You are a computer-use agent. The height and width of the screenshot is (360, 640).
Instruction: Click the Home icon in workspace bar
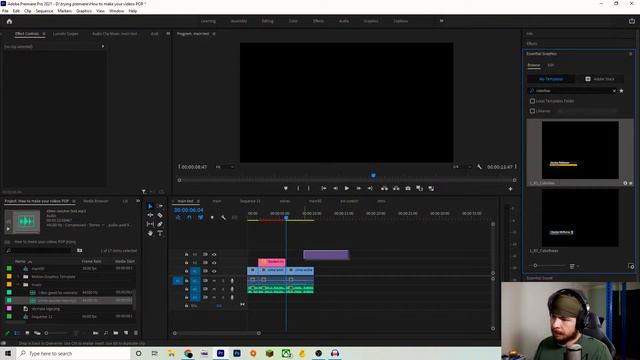pyautogui.click(x=9, y=21)
